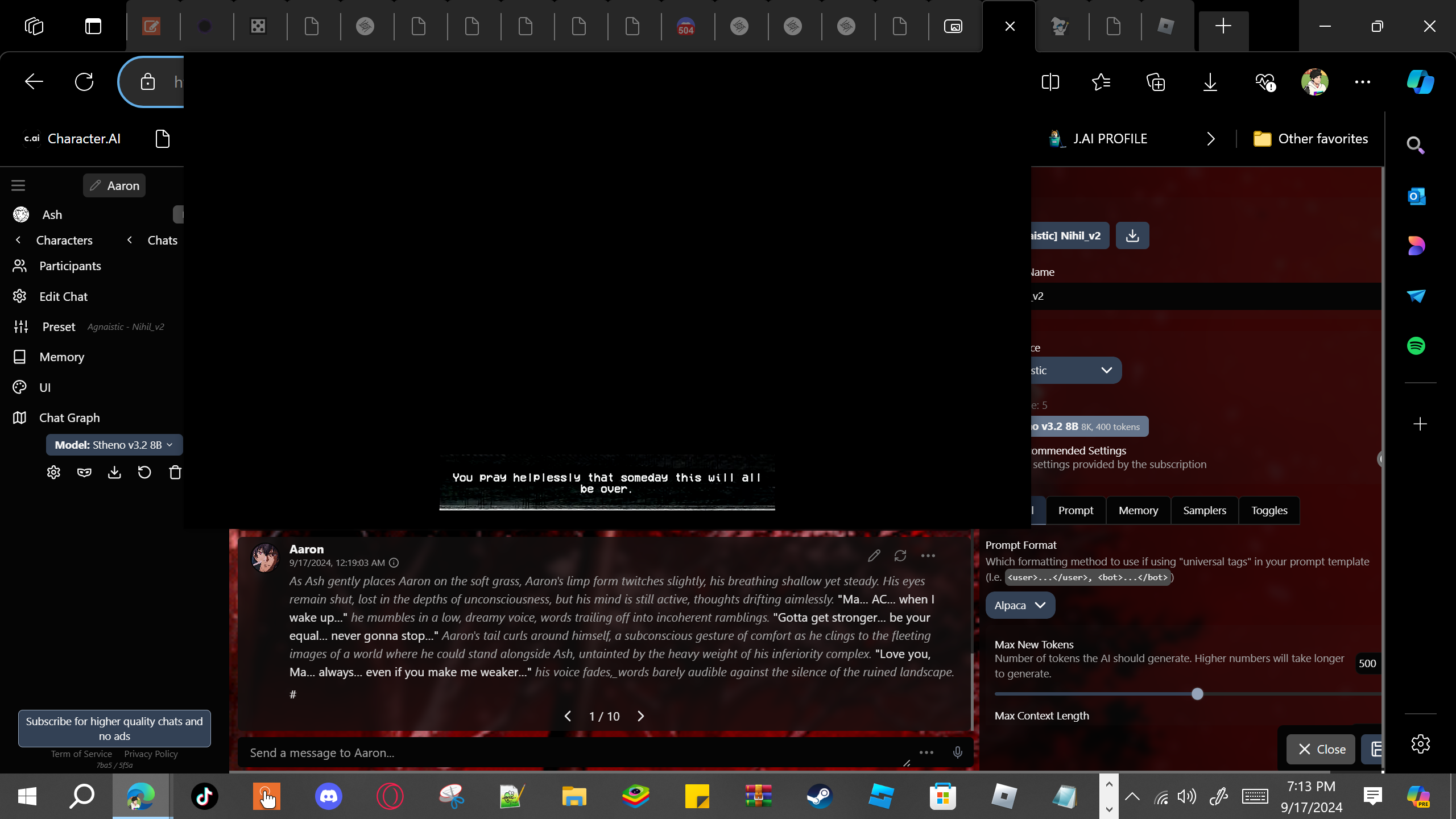Click the microphone icon in message box
Screen dimensions: 1456x819
[957, 752]
